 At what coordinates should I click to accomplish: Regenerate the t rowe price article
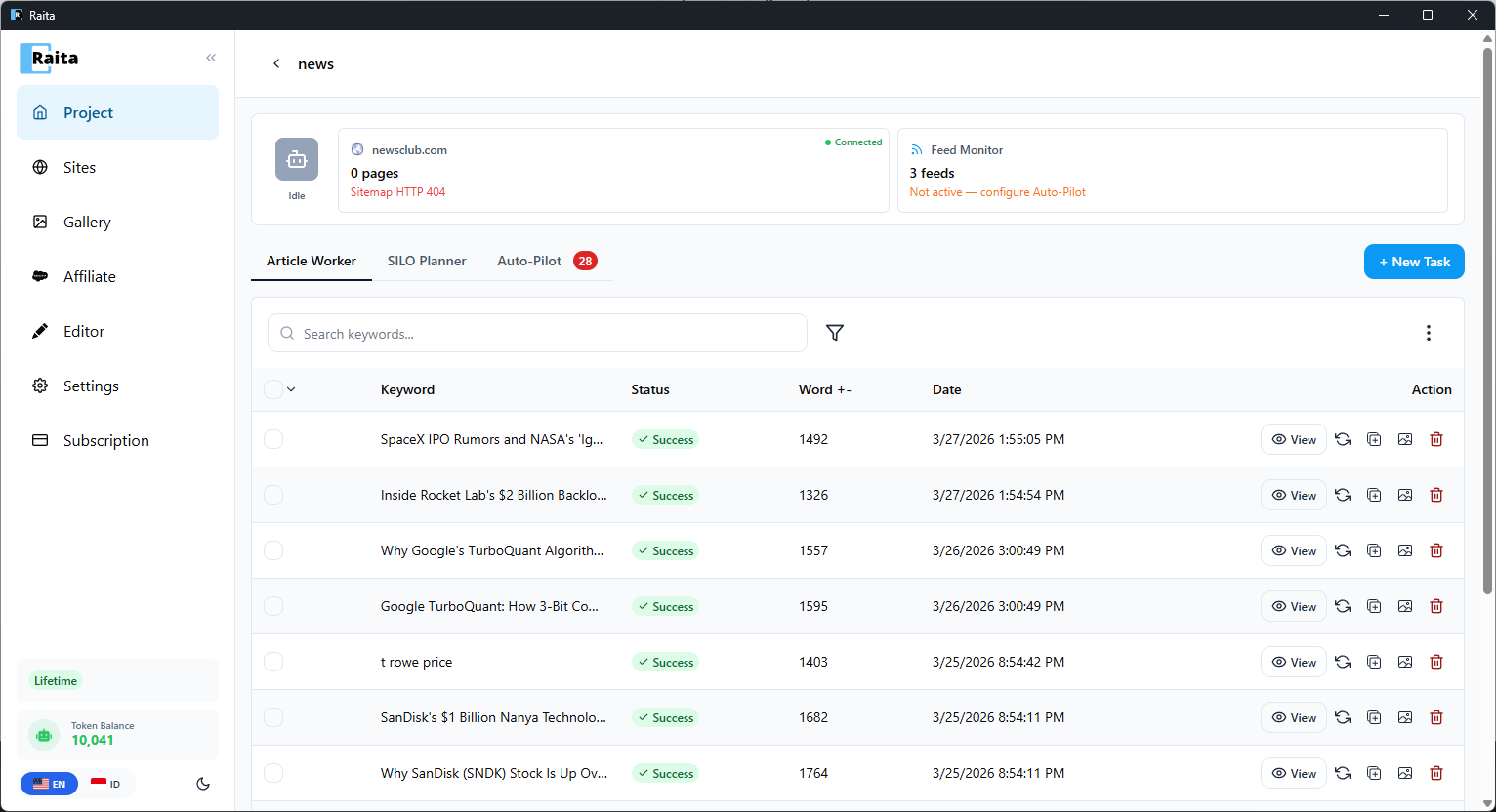tap(1343, 662)
